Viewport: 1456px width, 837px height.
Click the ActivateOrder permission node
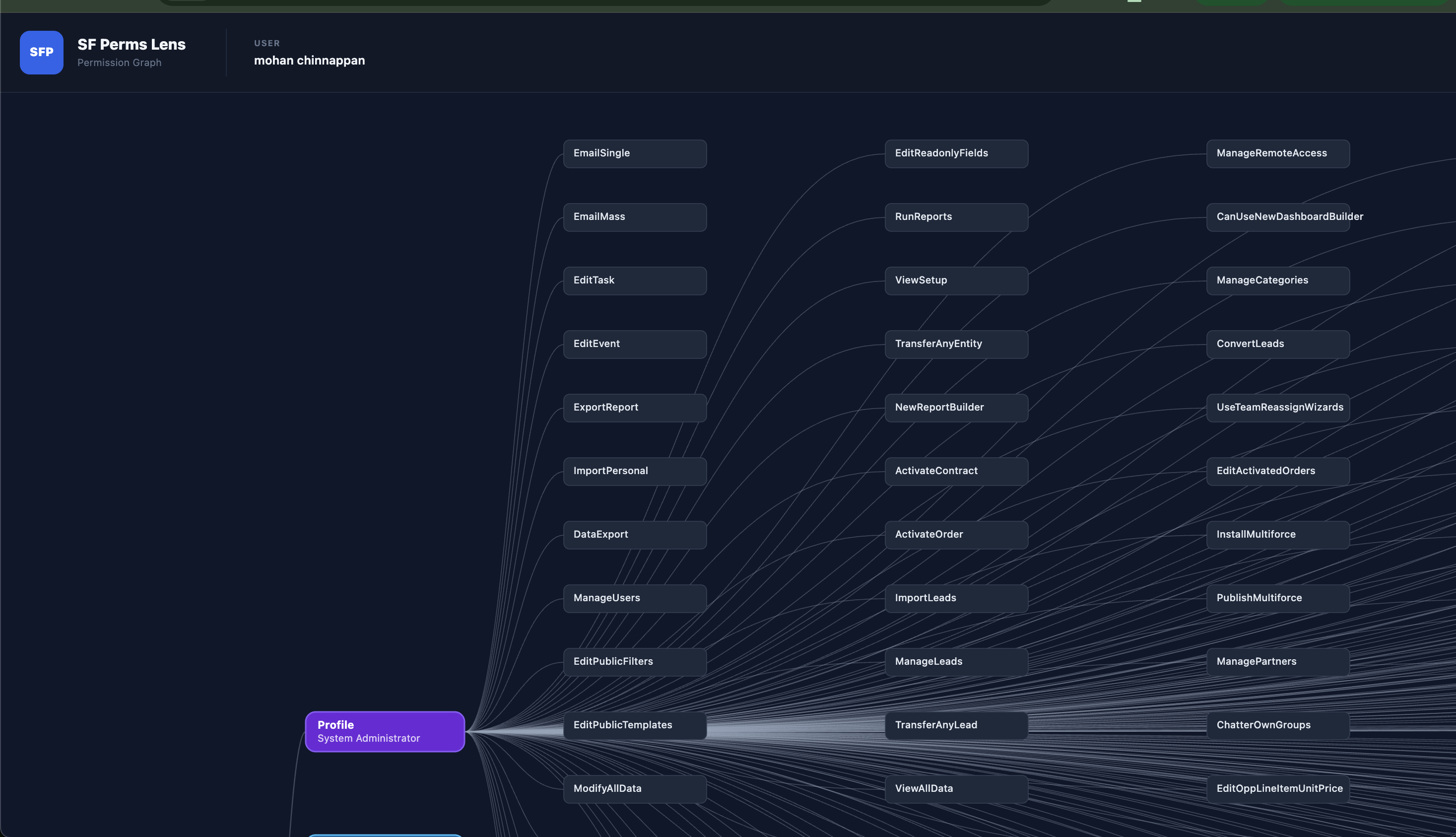click(x=957, y=535)
